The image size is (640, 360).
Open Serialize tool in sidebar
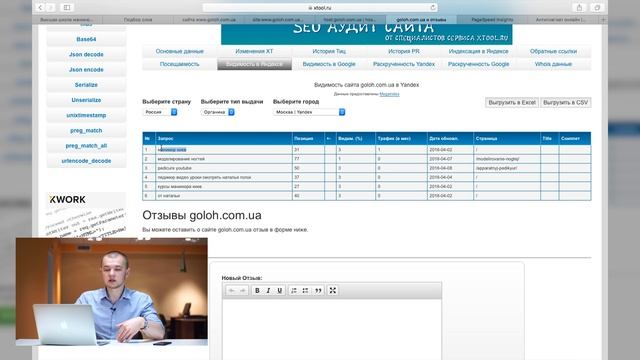click(86, 85)
